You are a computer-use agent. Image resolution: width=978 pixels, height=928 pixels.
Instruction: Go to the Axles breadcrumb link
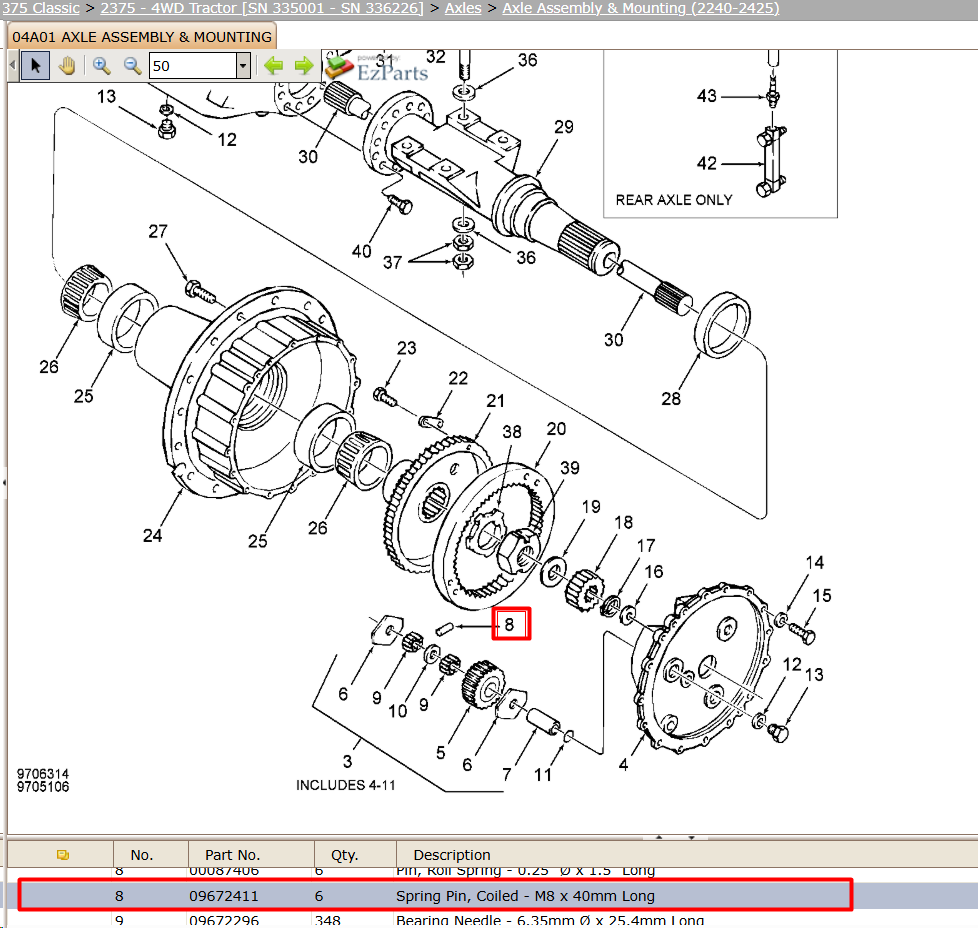(x=463, y=8)
